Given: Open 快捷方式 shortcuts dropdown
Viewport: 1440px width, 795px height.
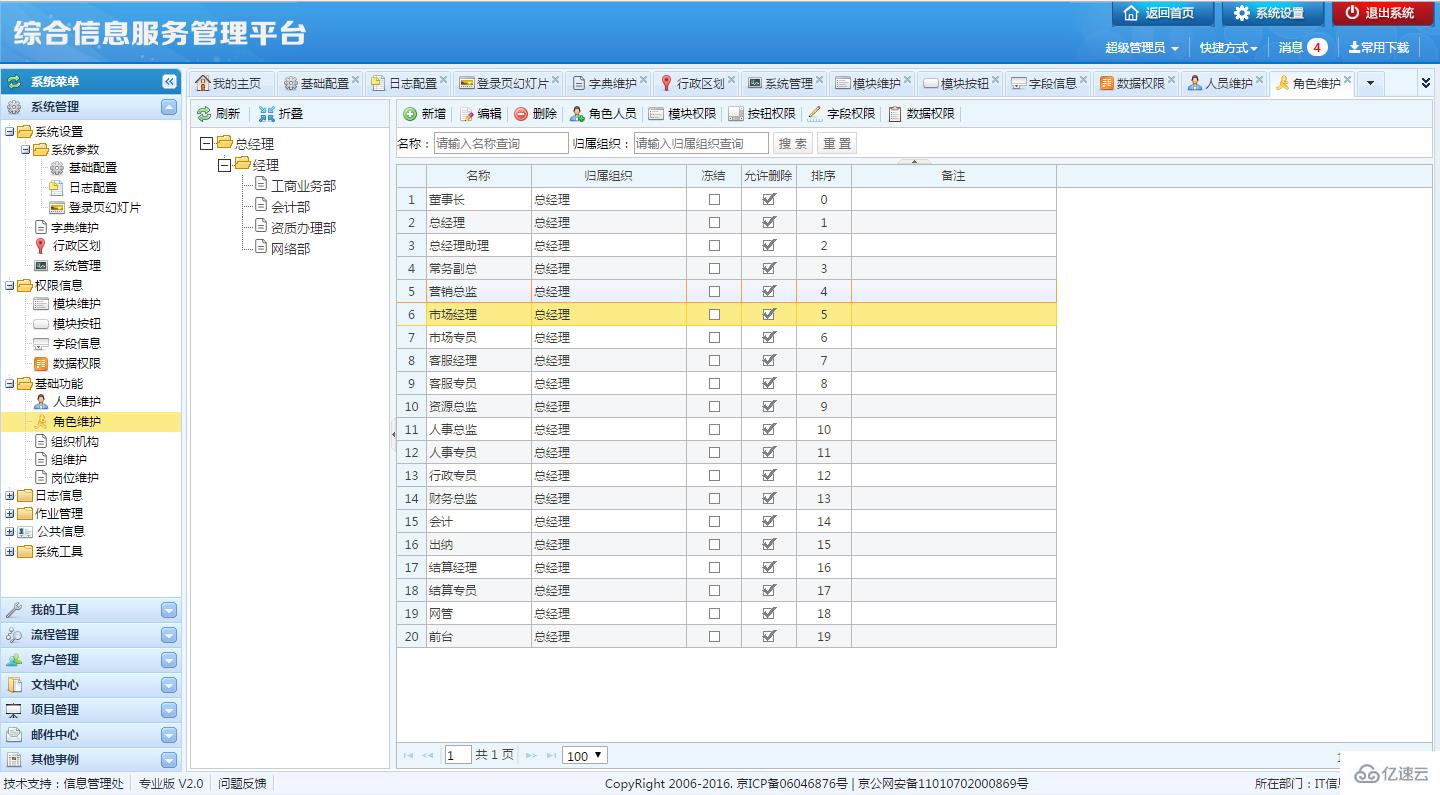Looking at the screenshot, I should tap(1228, 48).
